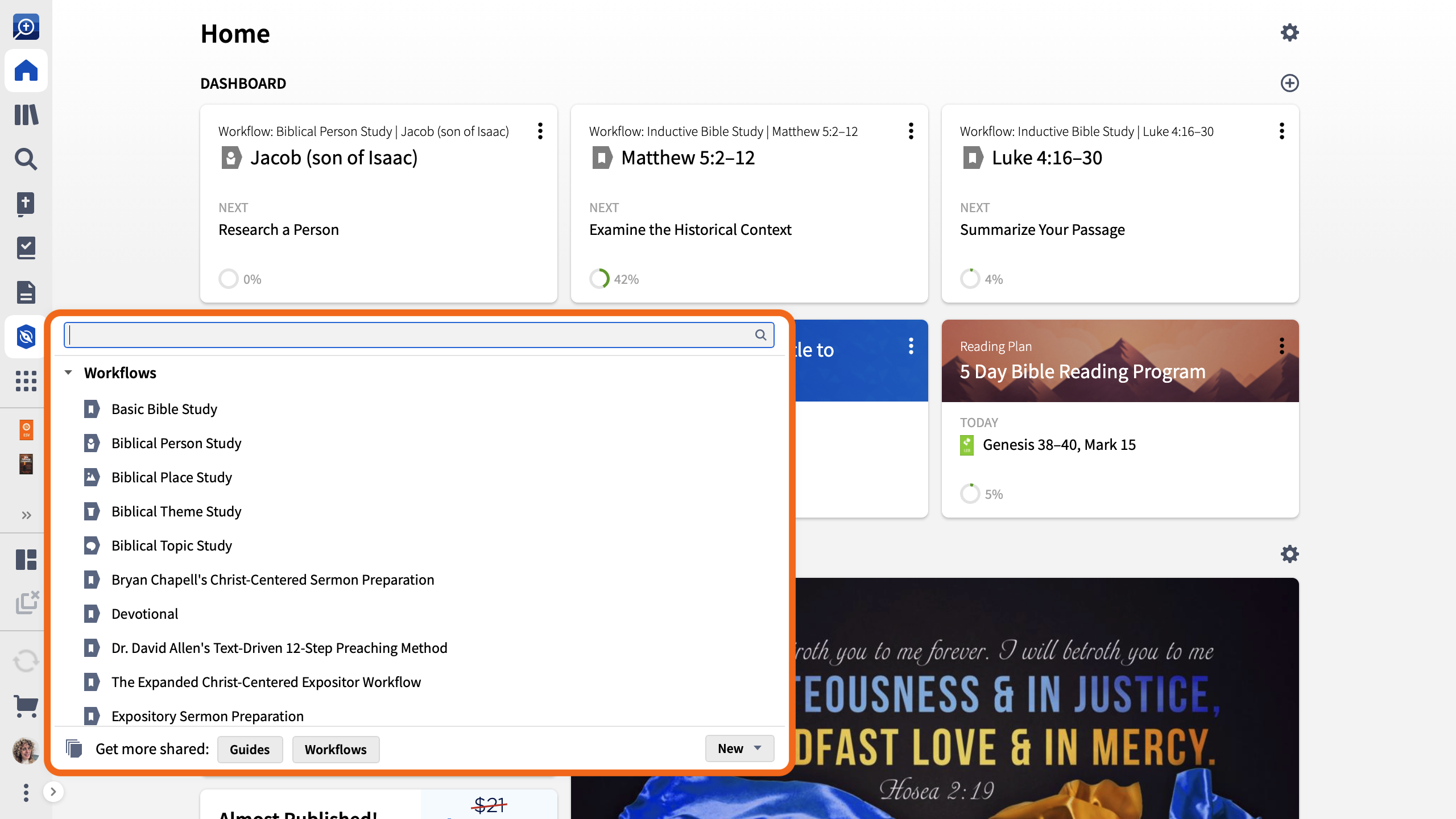The width and height of the screenshot is (1456, 819).
Task: Click the sync arrows icon
Action: pyautogui.click(x=26, y=661)
